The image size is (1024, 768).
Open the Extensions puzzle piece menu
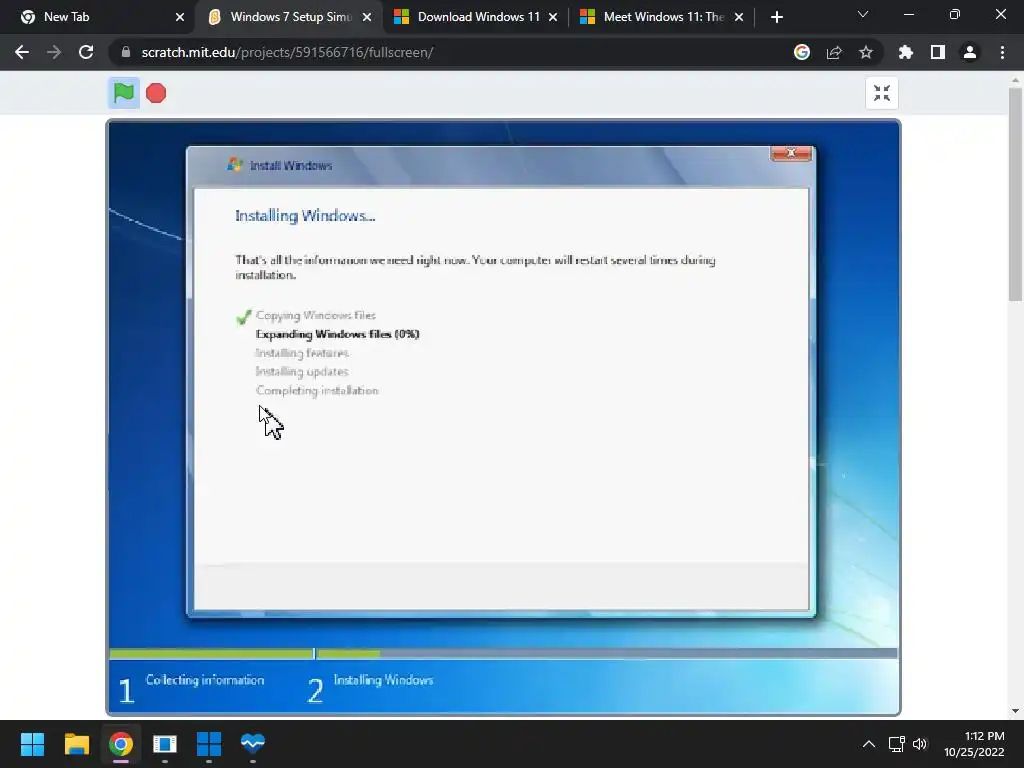pos(906,52)
